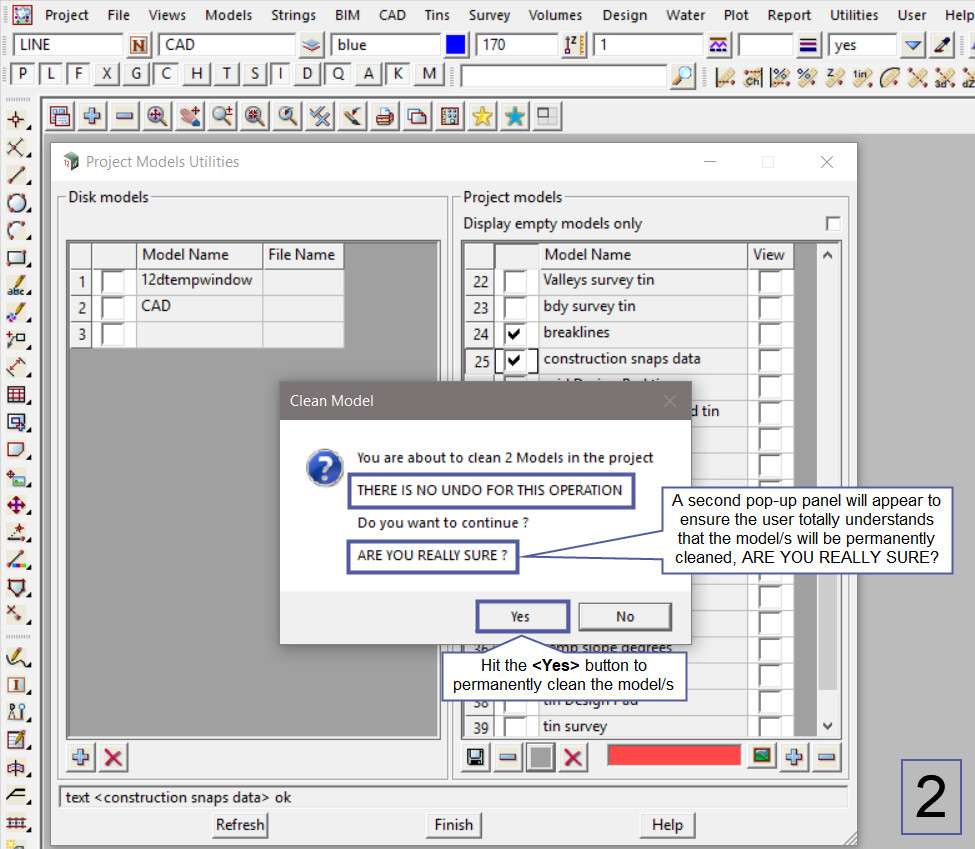The width and height of the screenshot is (975, 849).
Task: Click Yes to permanently clean models
Action: point(522,616)
